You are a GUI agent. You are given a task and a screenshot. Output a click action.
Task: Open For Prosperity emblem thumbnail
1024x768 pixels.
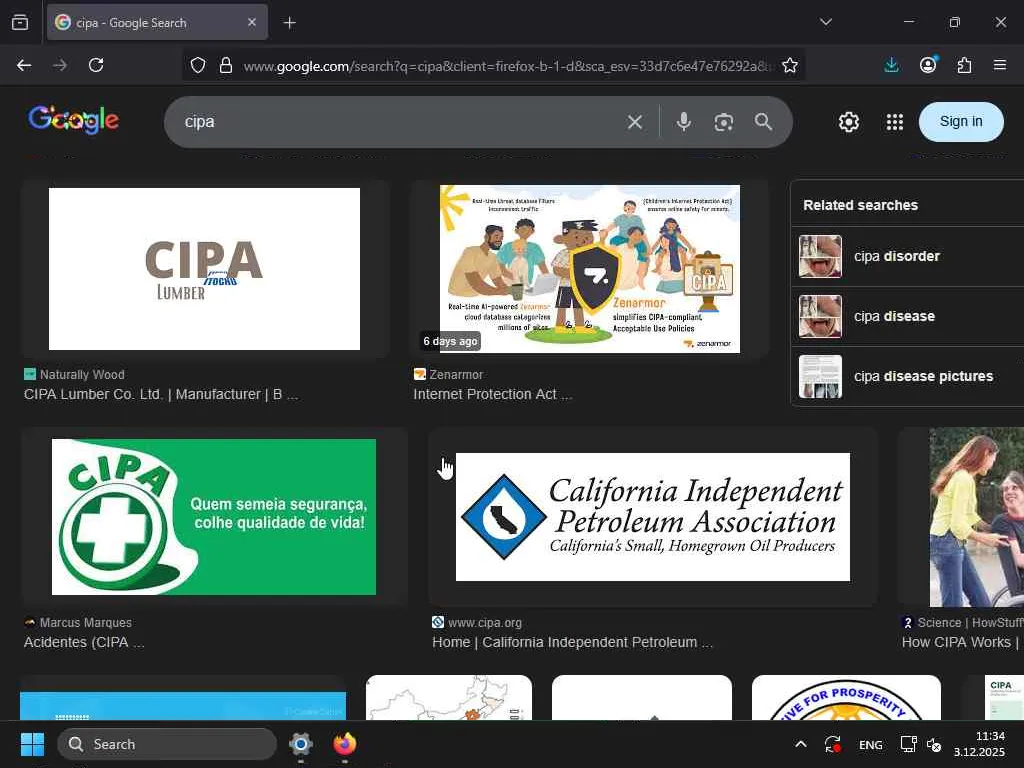click(846, 697)
